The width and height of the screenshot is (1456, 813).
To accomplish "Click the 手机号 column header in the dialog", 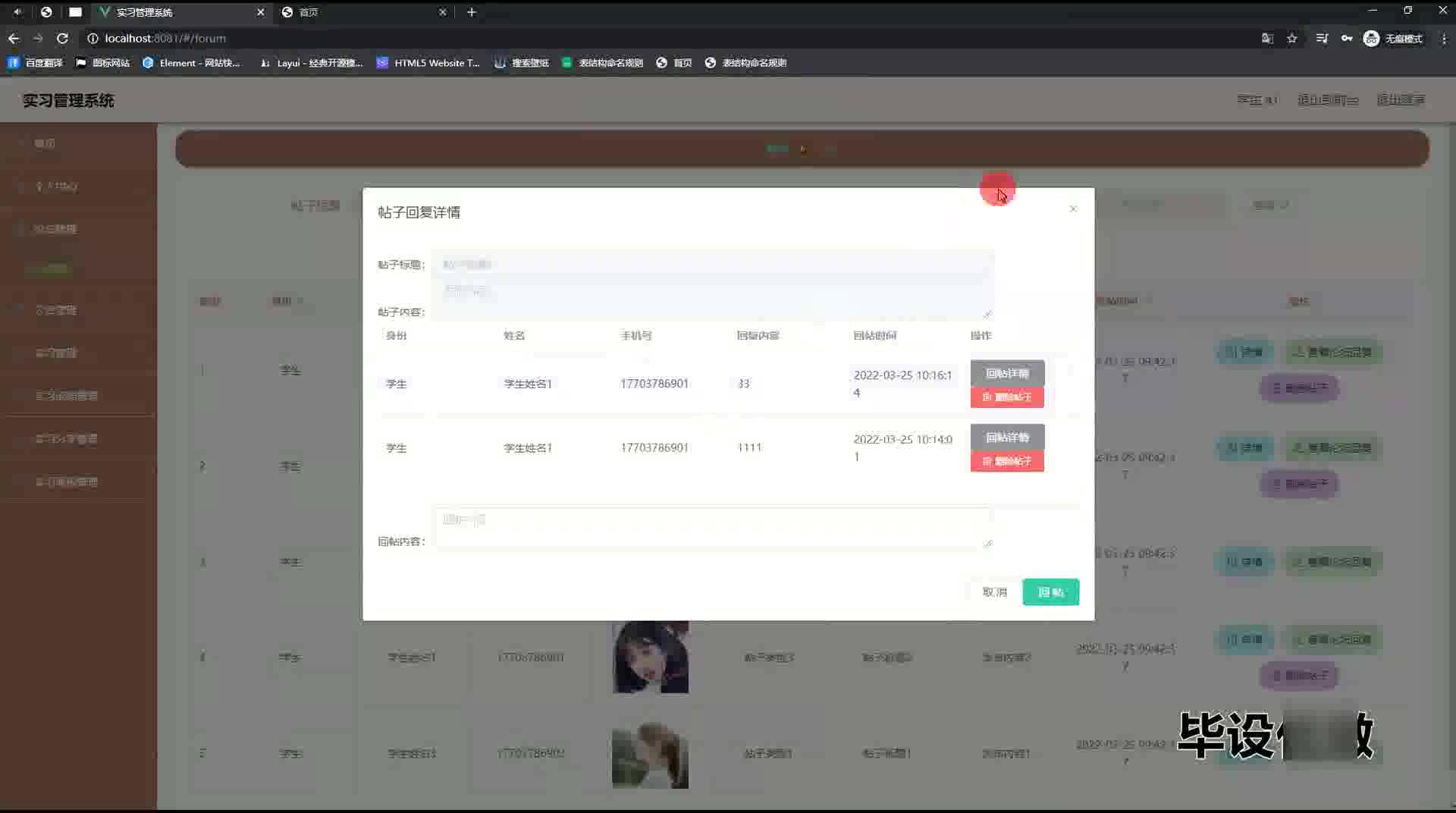I will (636, 335).
